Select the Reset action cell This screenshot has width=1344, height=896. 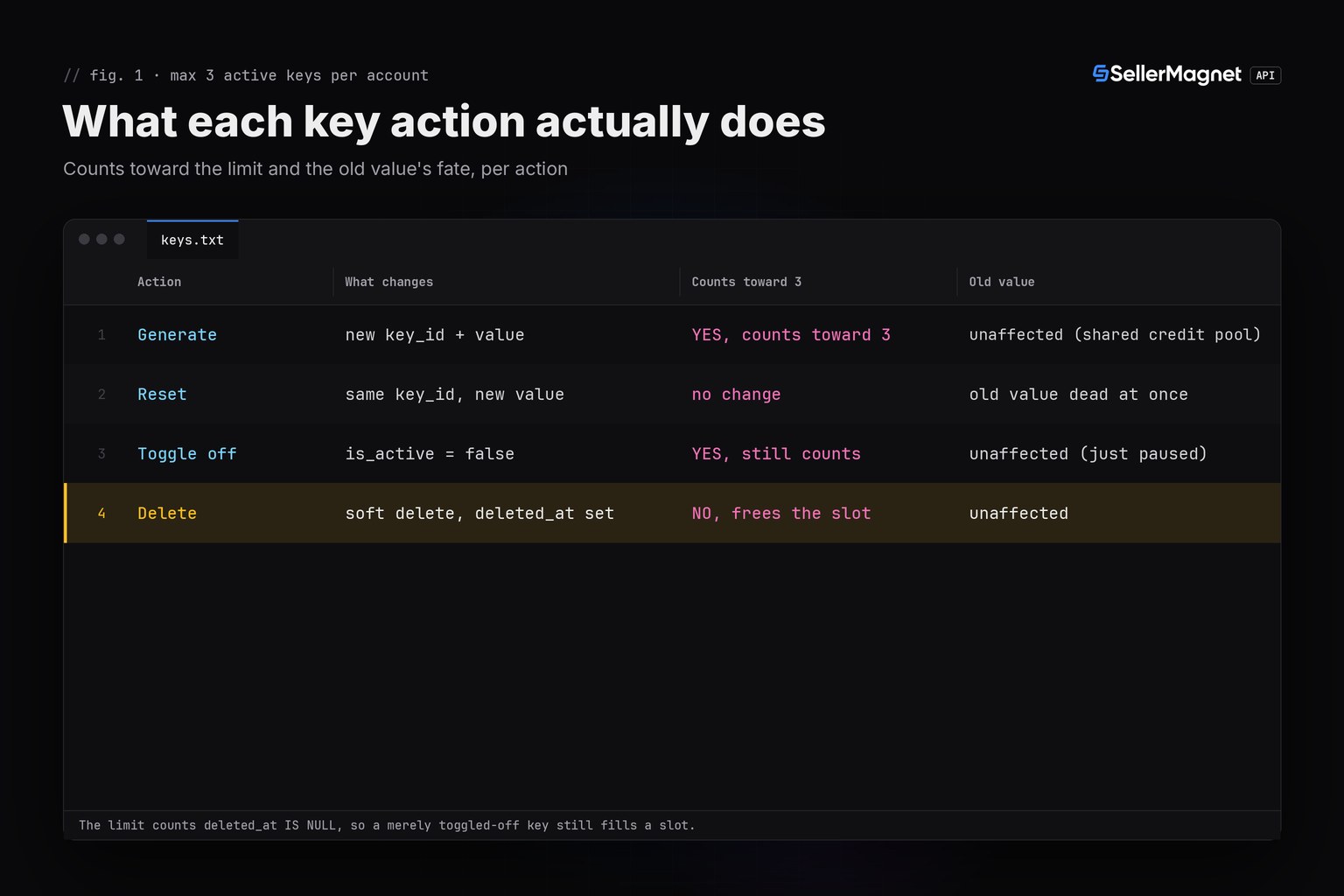click(x=162, y=395)
